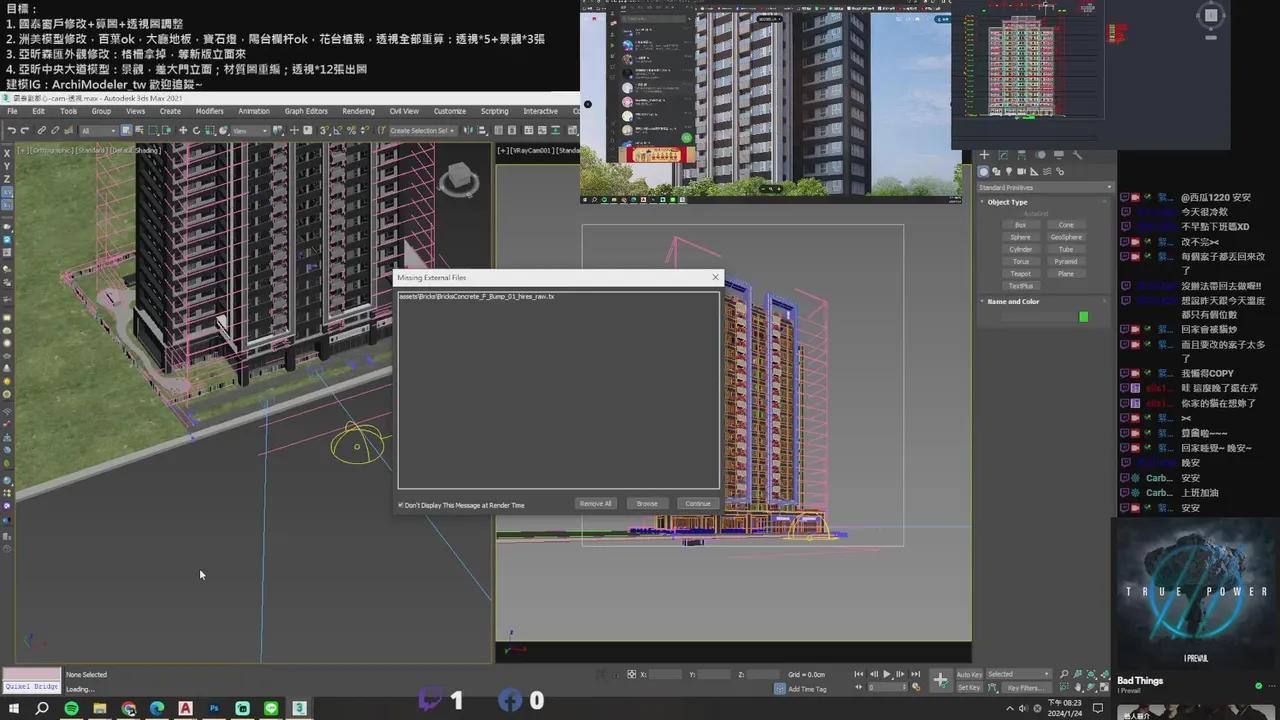
Task: Open Photoshop from the Windows taskbar
Action: tap(214, 708)
